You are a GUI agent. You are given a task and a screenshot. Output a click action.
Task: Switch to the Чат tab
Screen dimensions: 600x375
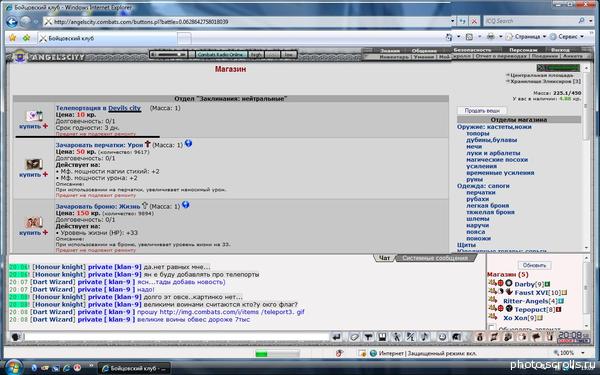tap(384, 258)
